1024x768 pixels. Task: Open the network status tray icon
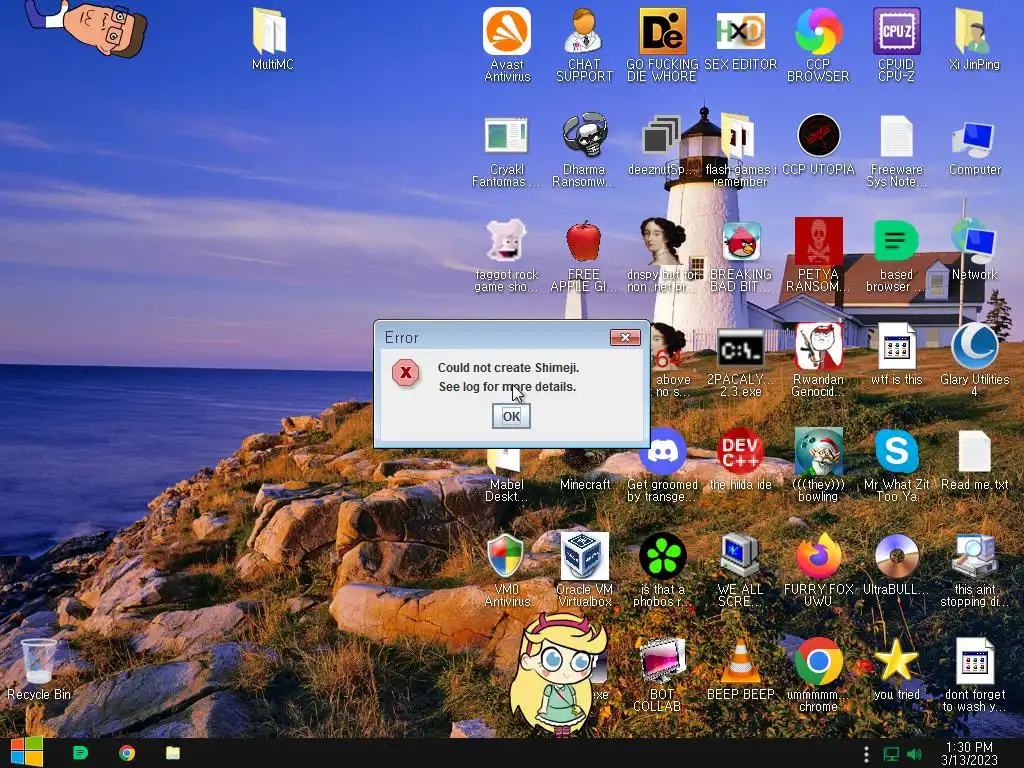[x=891, y=754]
